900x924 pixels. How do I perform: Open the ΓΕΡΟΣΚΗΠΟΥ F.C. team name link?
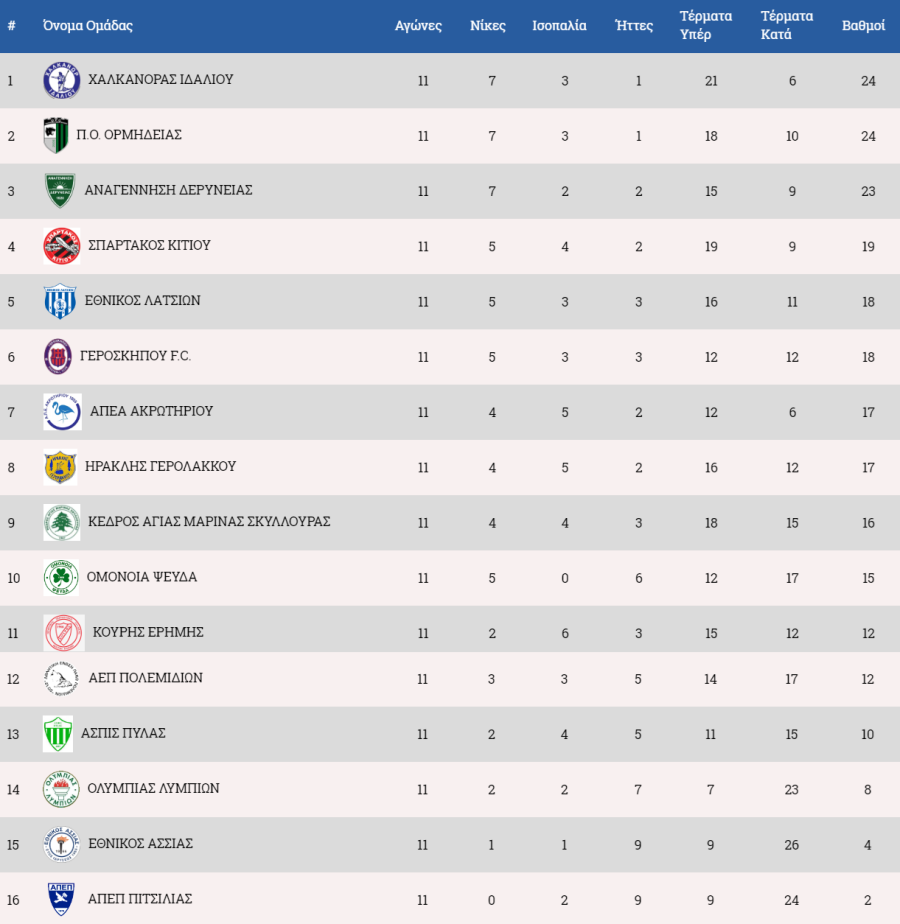[136, 355]
